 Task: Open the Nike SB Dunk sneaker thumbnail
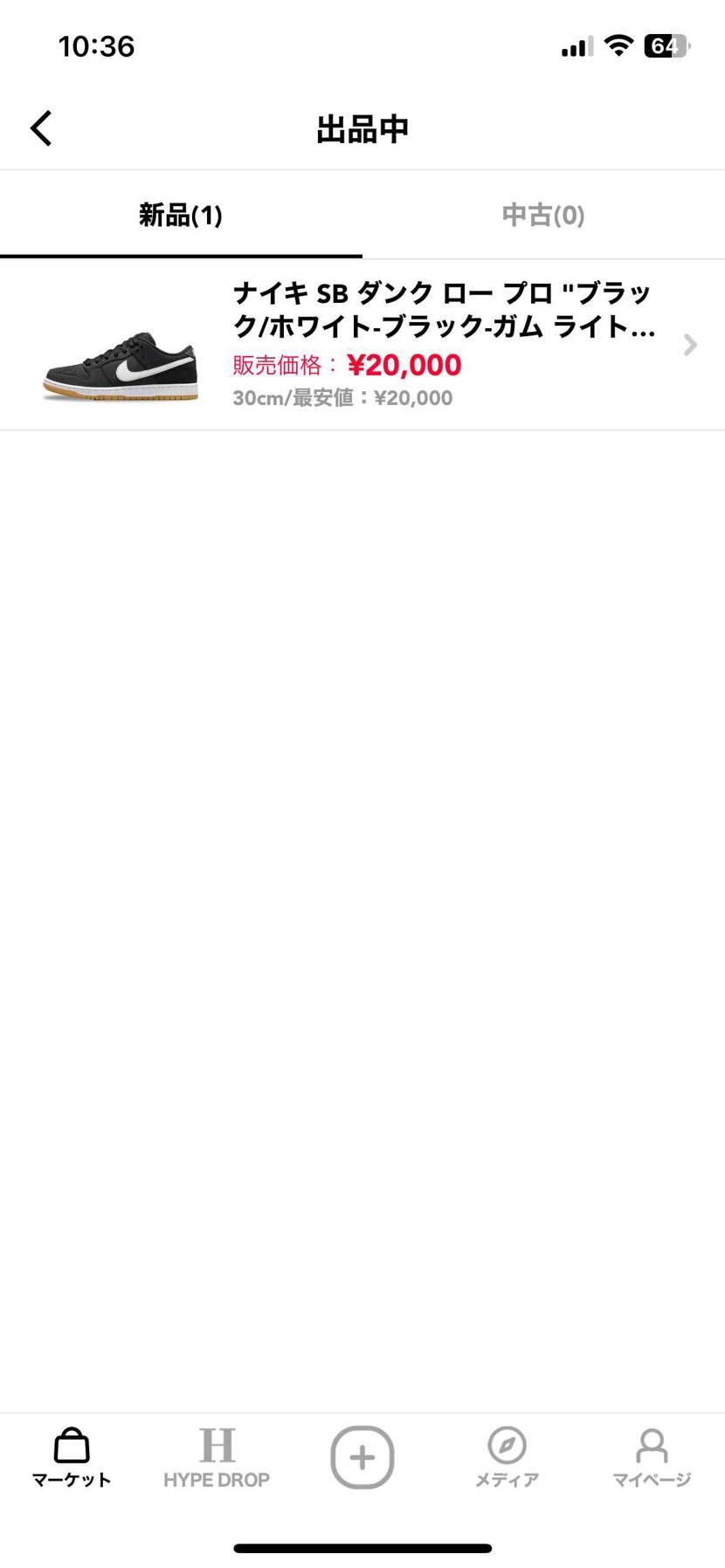tap(121, 367)
